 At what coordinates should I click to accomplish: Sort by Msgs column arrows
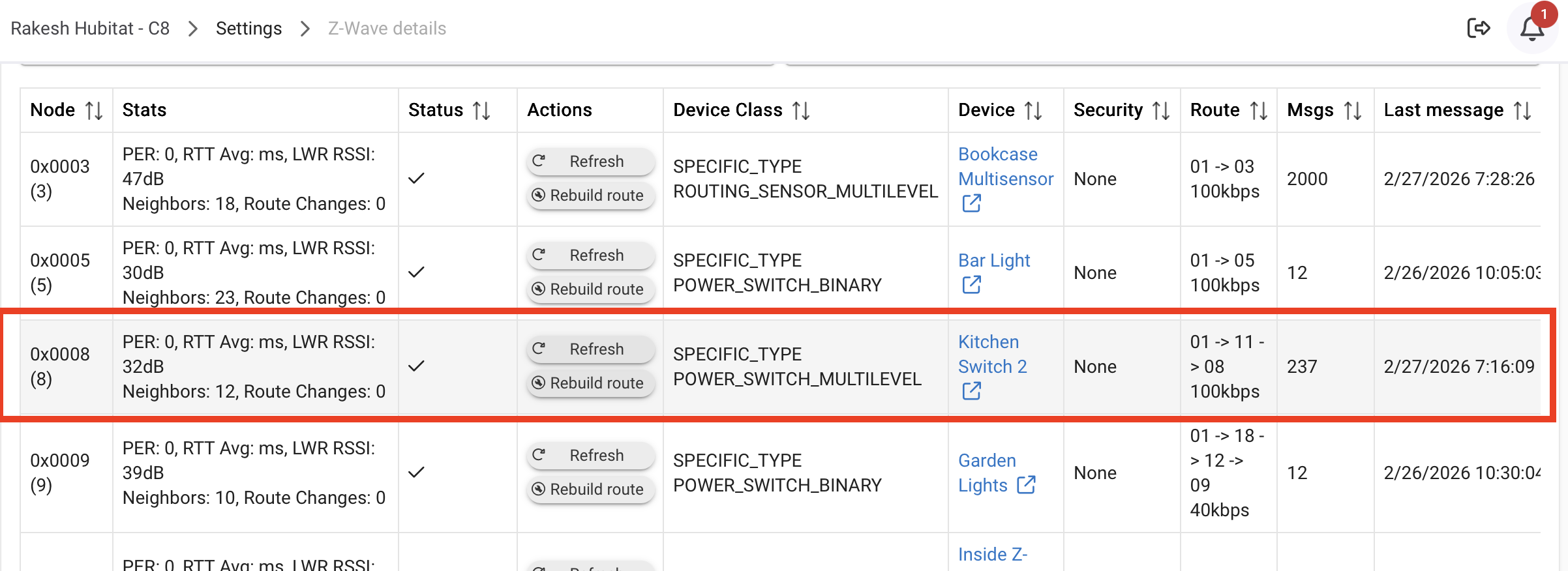(x=1353, y=111)
